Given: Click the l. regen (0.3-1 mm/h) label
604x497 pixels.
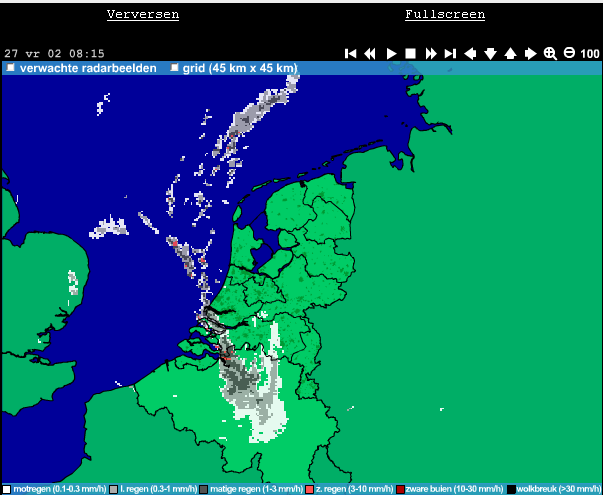Looking at the screenshot, I should [x=159, y=489].
